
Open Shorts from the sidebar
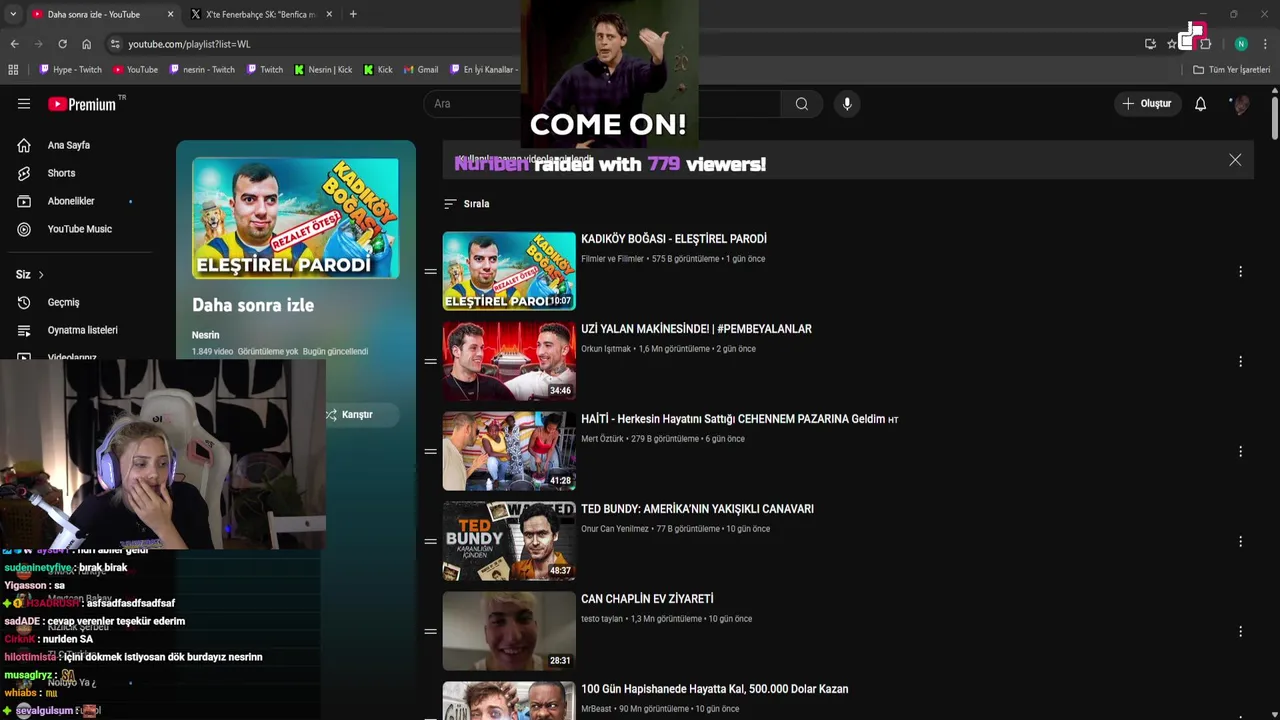tap(61, 173)
